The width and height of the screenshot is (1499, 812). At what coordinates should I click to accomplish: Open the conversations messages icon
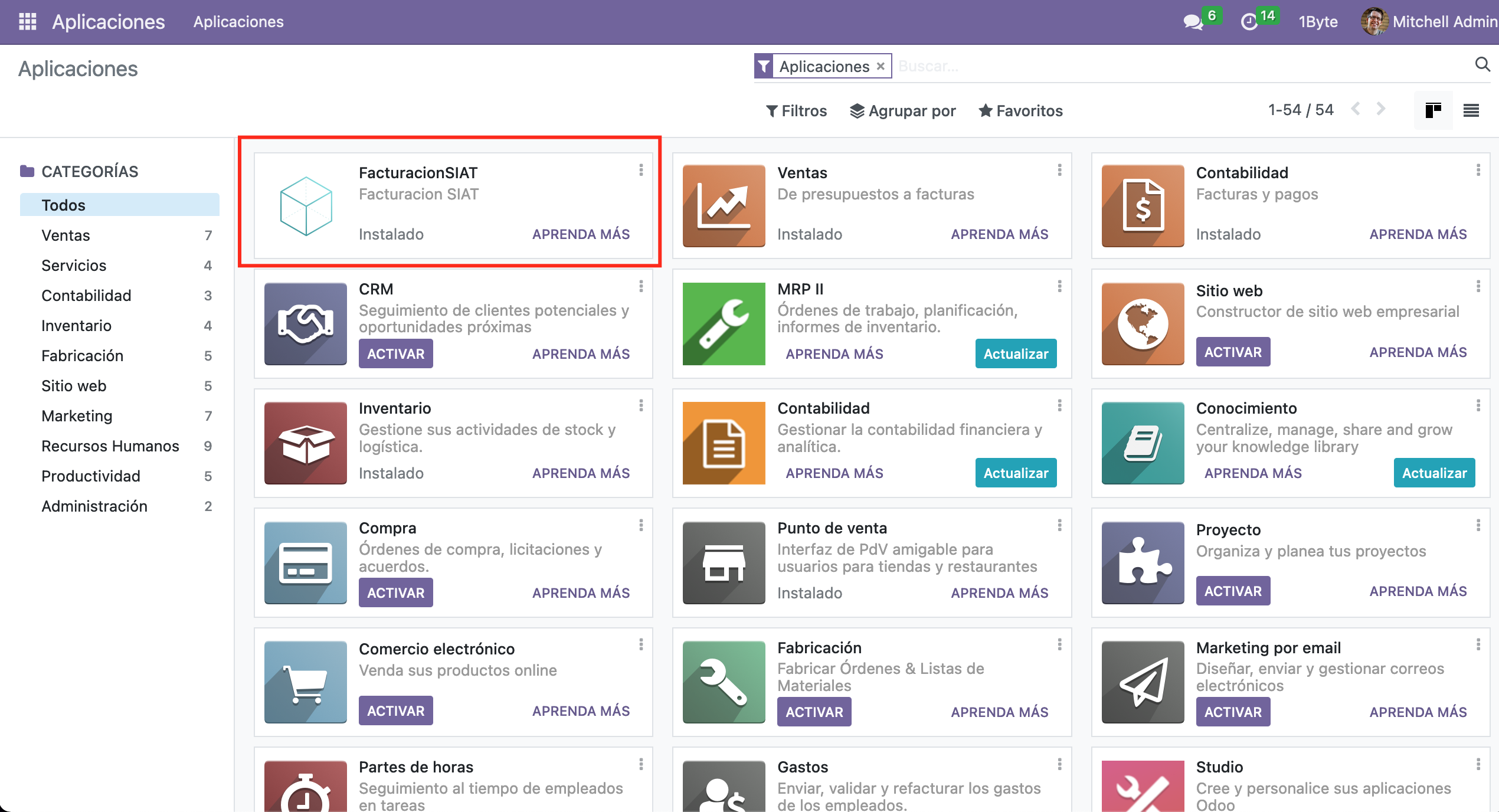point(1193,22)
